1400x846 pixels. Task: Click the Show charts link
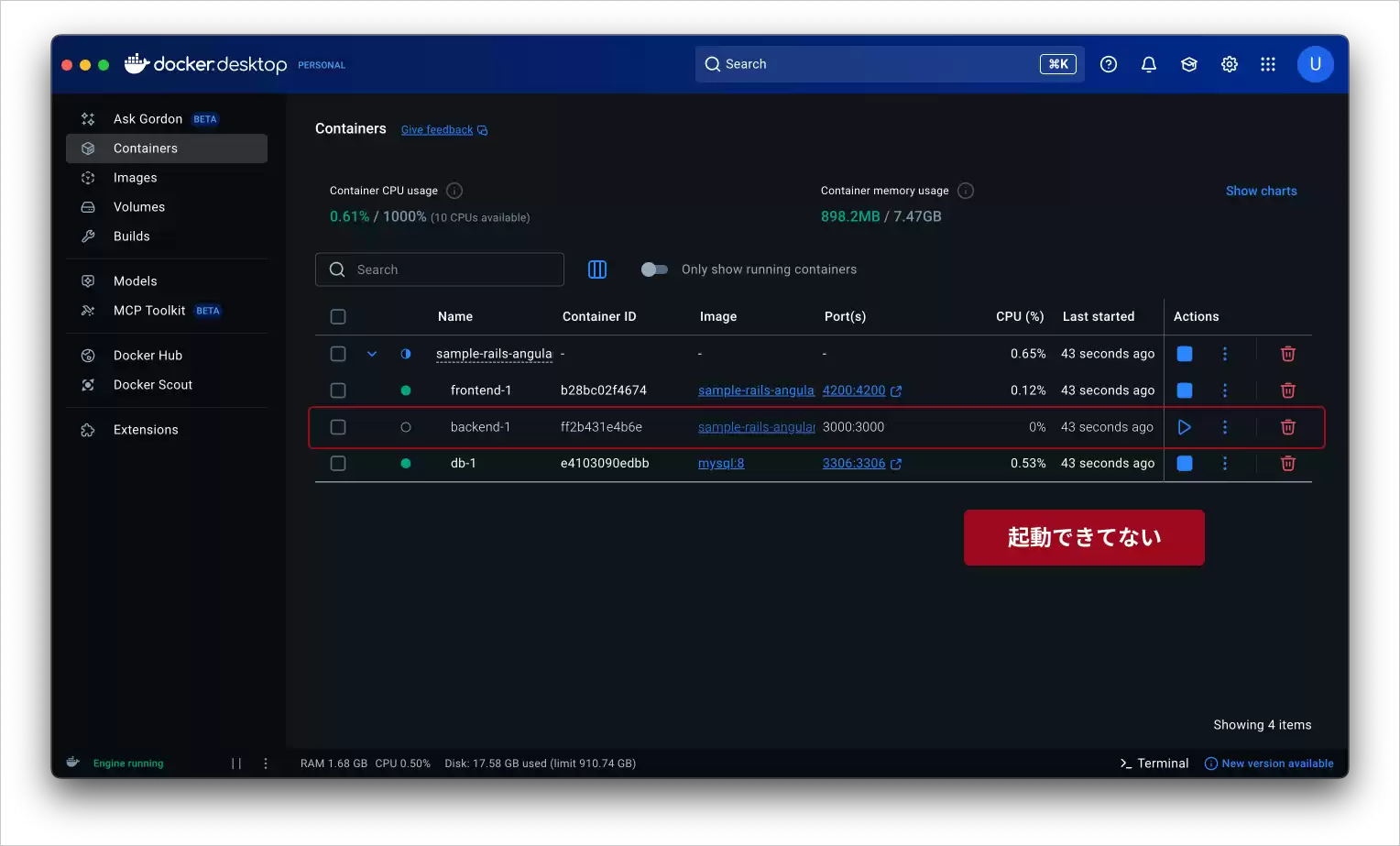1261,191
